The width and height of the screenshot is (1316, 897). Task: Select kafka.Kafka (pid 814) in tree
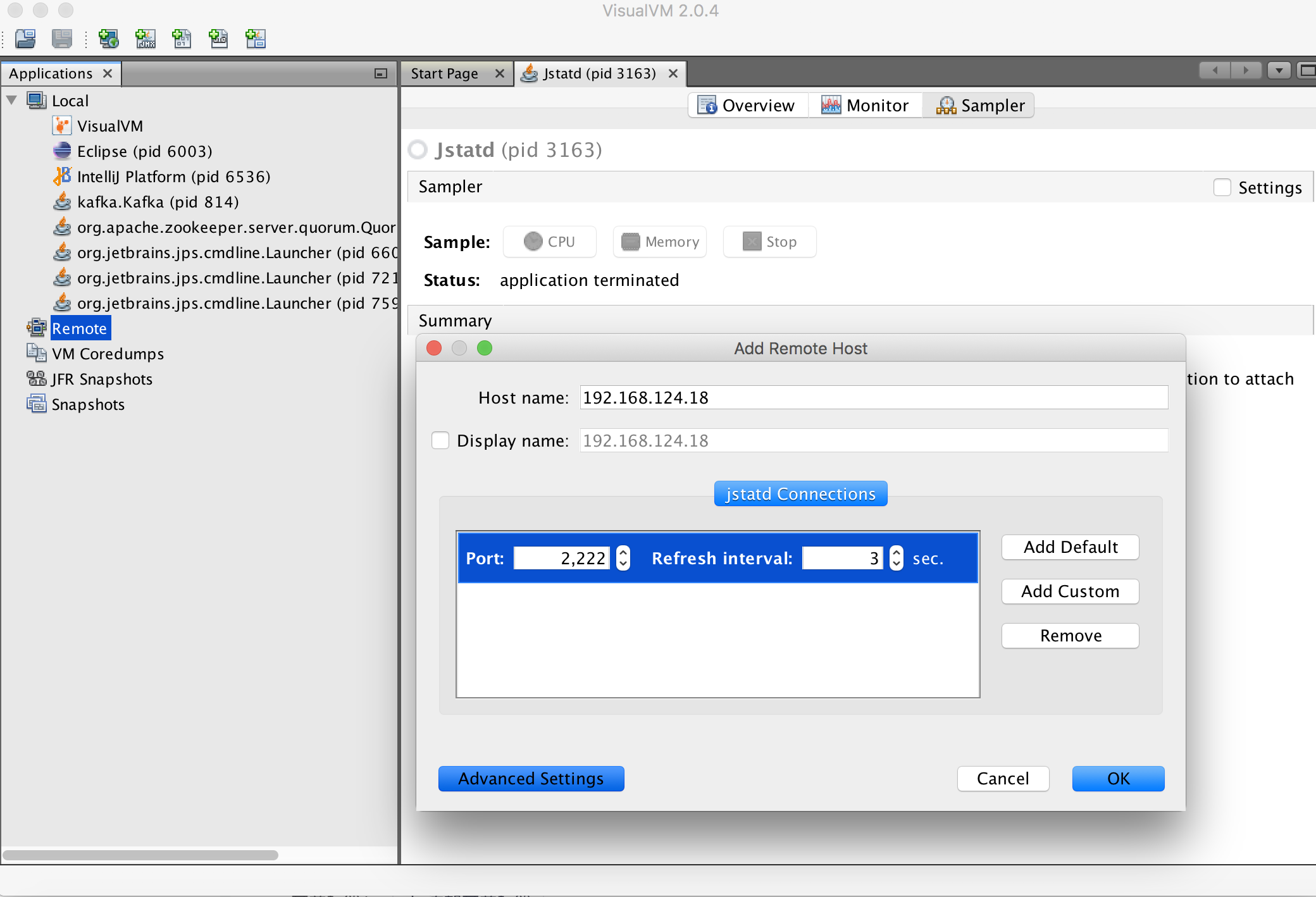click(x=158, y=202)
